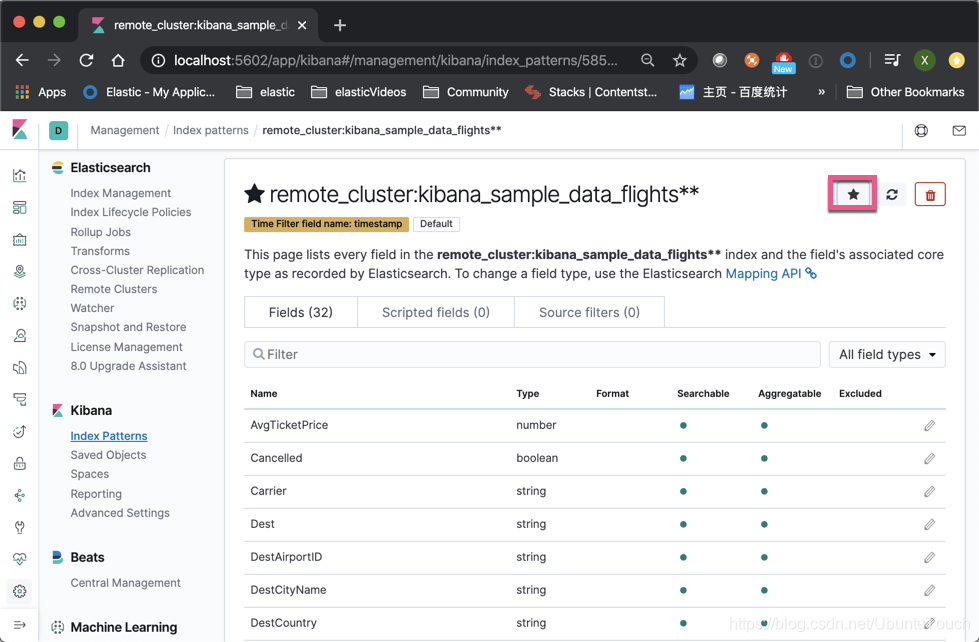The image size is (979, 642).
Task: Open Canvas from the Kibana side nav
Action: click(x=19, y=240)
